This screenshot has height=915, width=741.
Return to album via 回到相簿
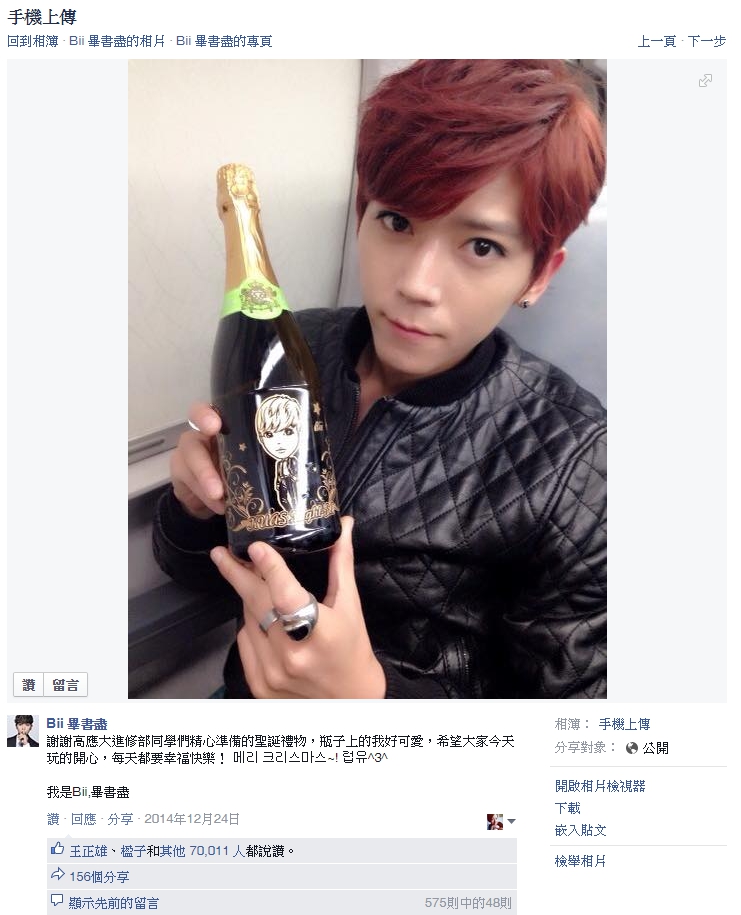pyautogui.click(x=33, y=41)
